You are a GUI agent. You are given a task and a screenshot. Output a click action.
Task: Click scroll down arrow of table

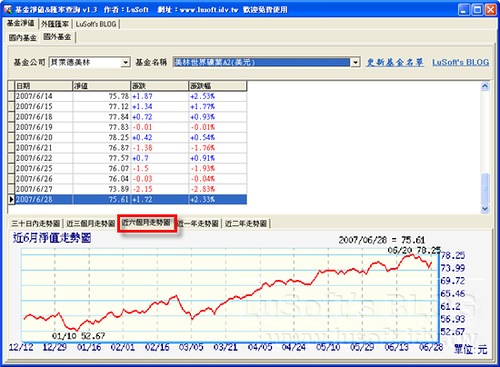tap(485, 209)
